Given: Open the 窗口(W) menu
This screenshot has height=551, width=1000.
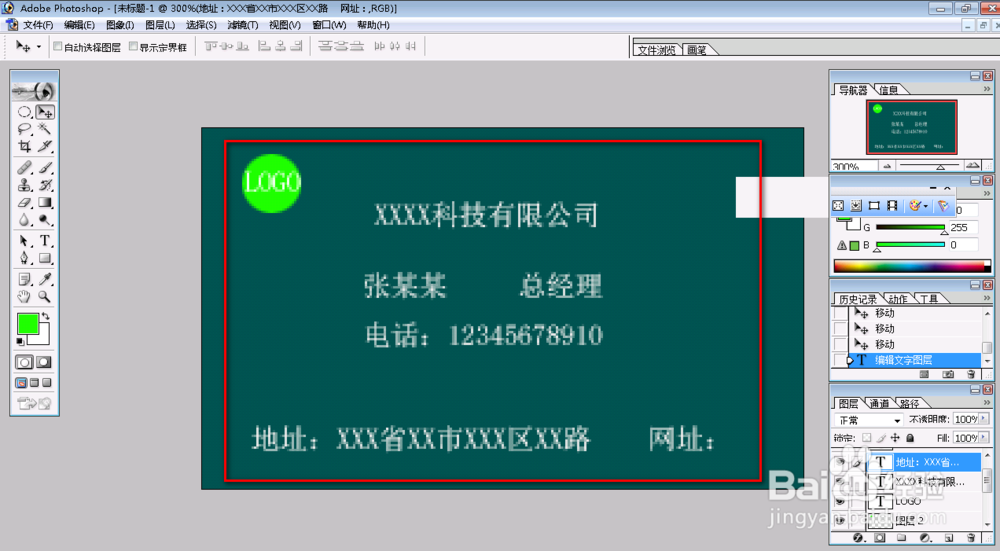Looking at the screenshot, I should point(329,25).
